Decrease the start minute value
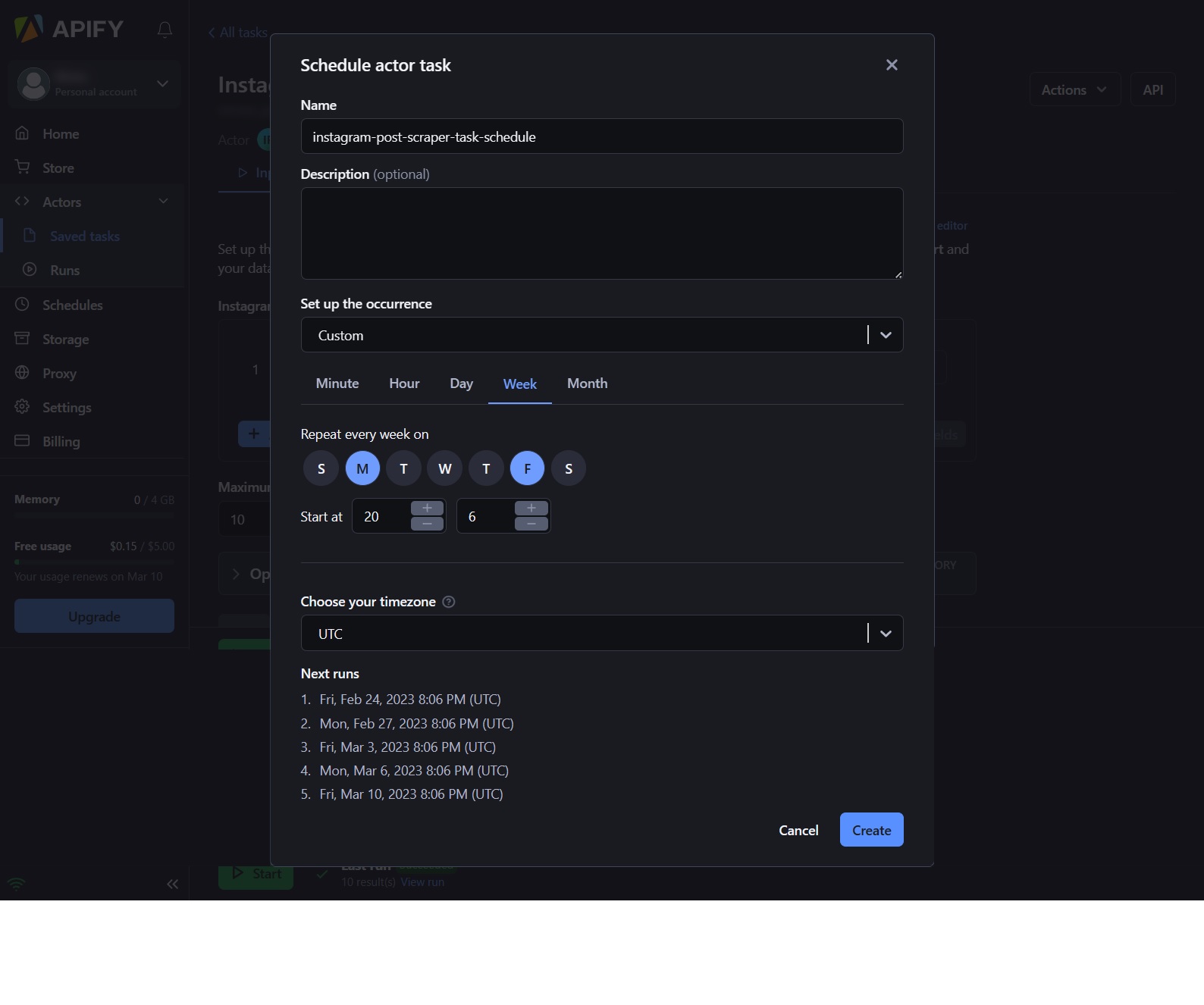The height and width of the screenshot is (1005, 1204). (531, 524)
